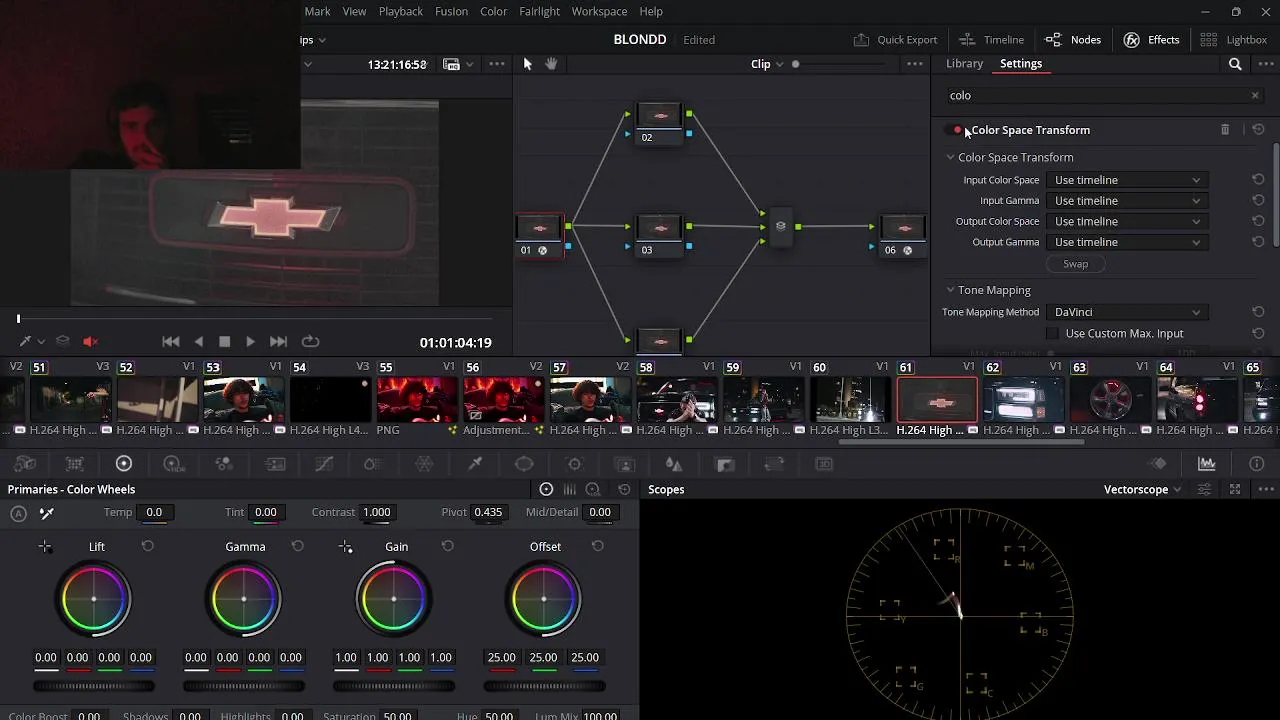Select the arrow pointer tool in node editor
The width and height of the screenshot is (1280, 720).
pyautogui.click(x=528, y=64)
